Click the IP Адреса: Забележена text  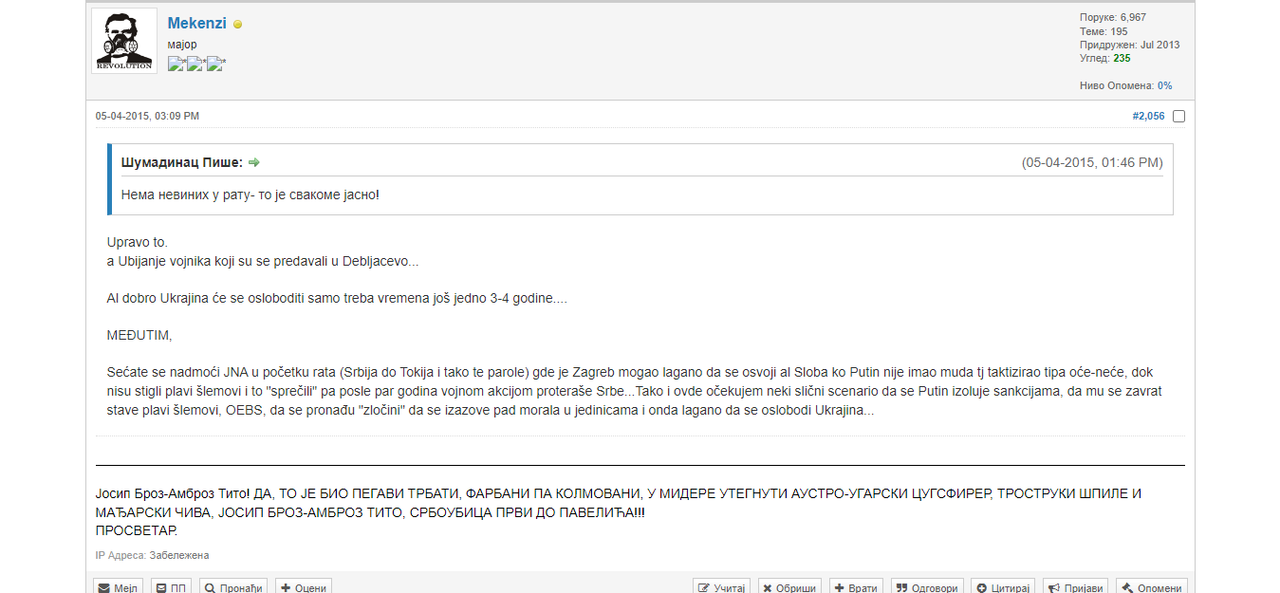coord(152,555)
